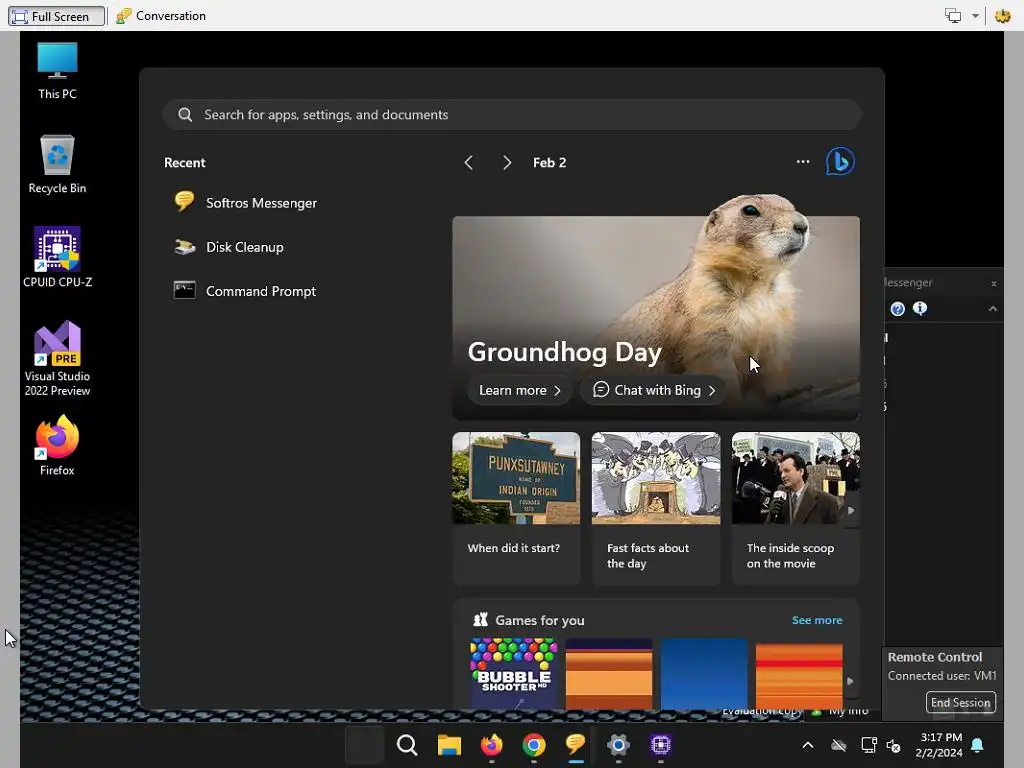Open Softros Messenger taskbar icon
This screenshot has height=768, width=1024.
click(575, 744)
